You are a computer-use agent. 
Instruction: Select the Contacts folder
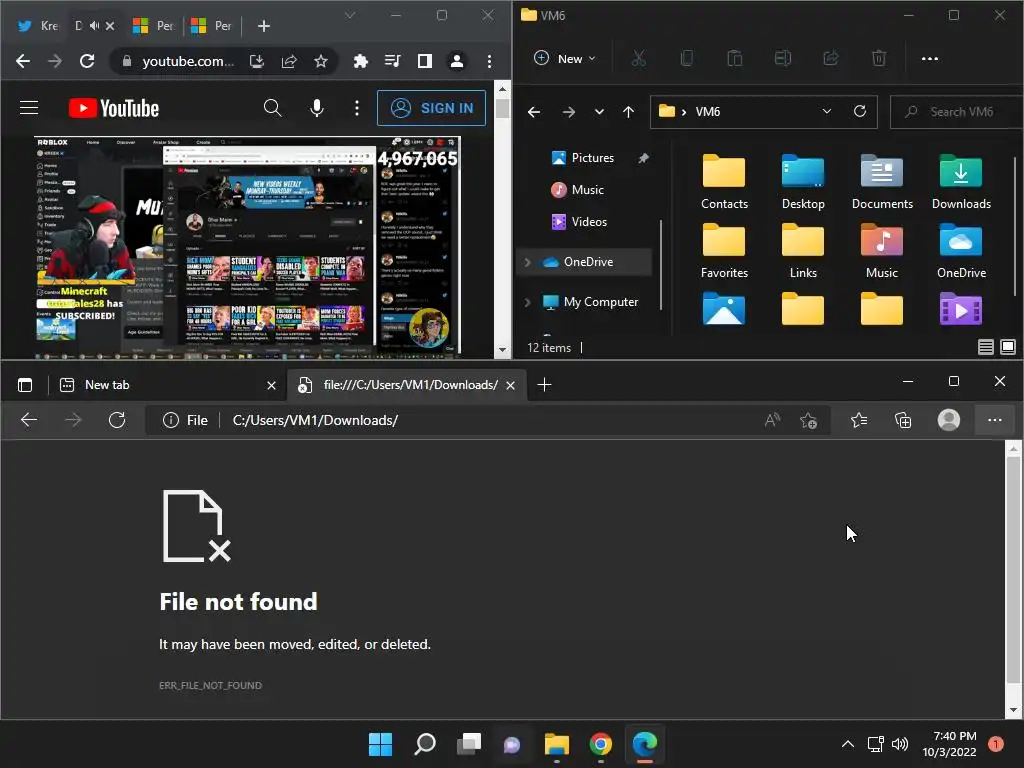pyautogui.click(x=724, y=182)
